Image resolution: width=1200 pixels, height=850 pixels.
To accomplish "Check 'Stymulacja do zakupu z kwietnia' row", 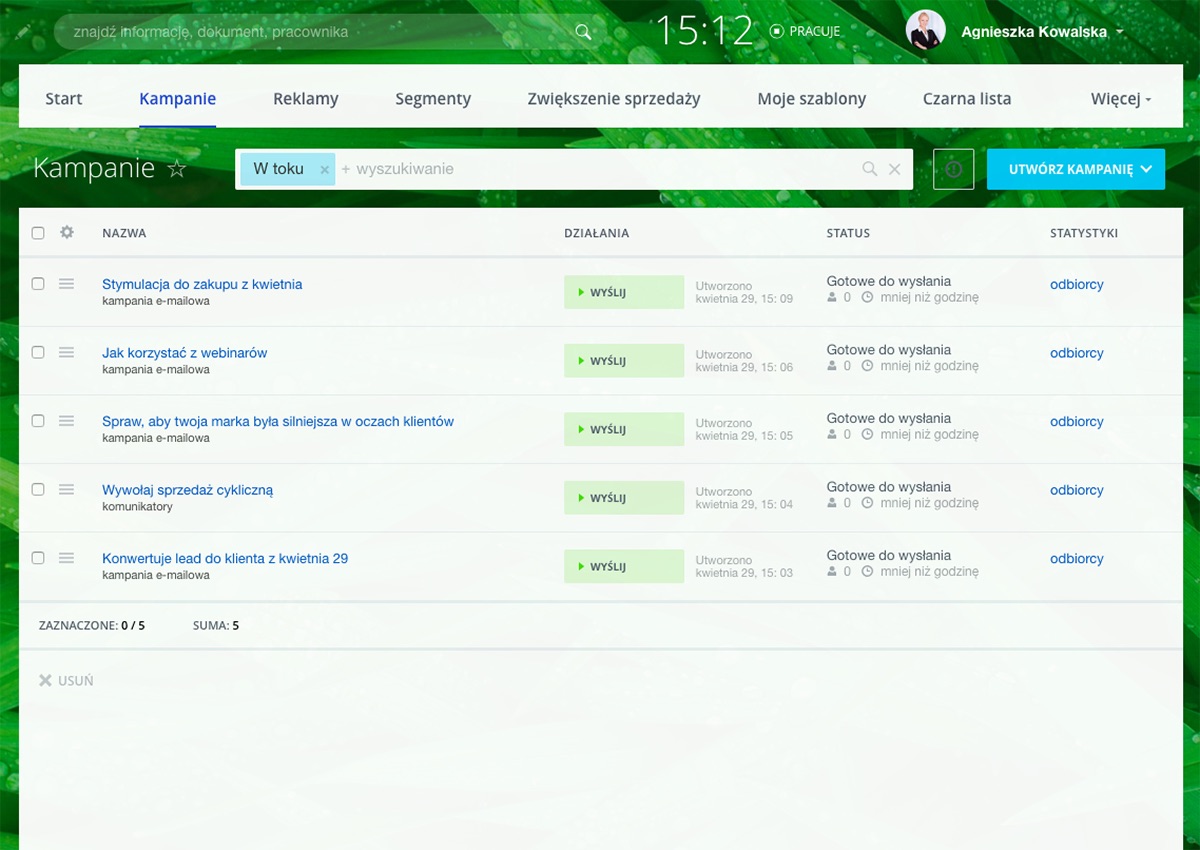I will pos(38,284).
